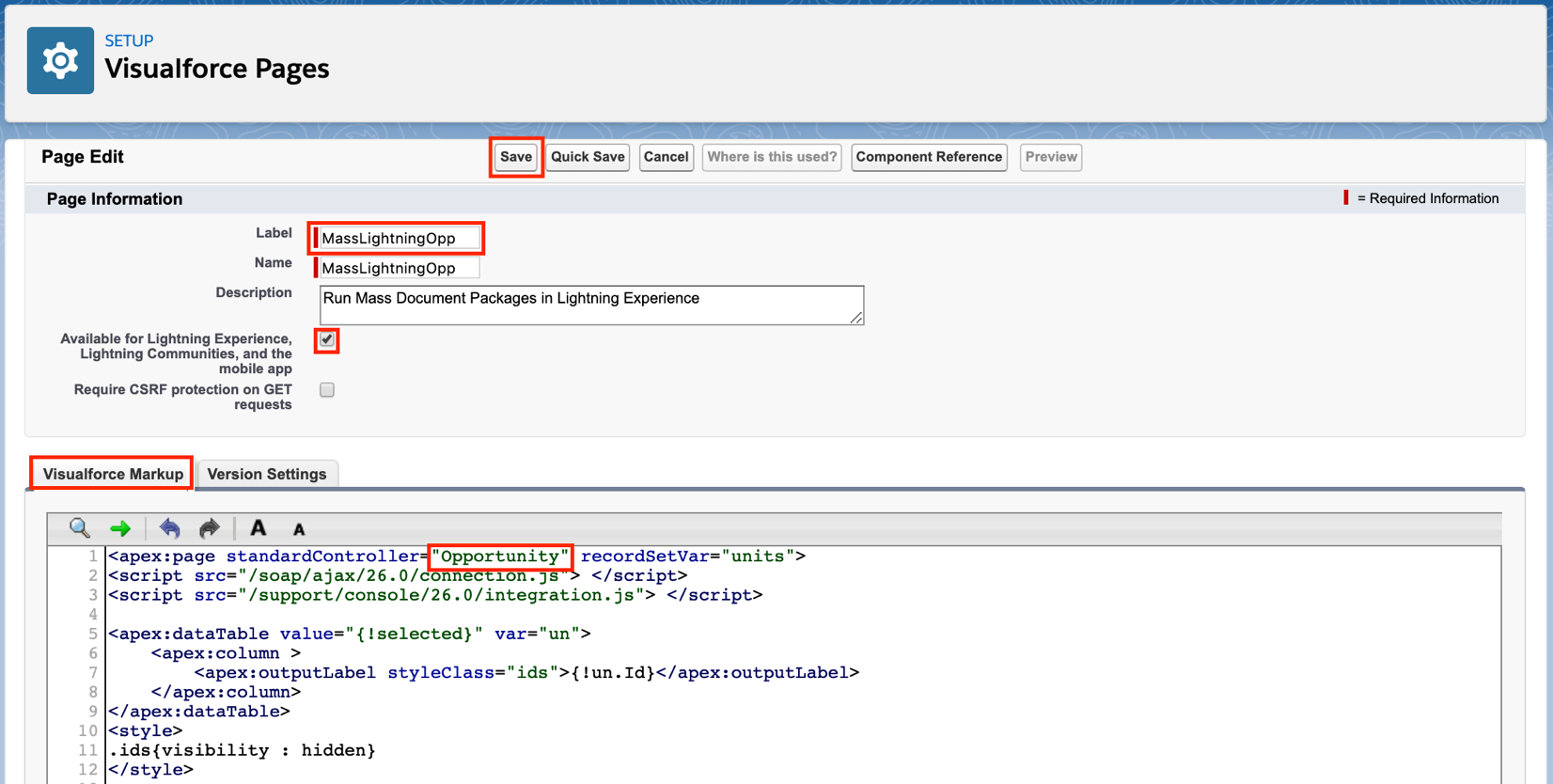This screenshot has width=1553, height=784.
Task: Open the search magnifier in code editor
Action: [x=80, y=528]
